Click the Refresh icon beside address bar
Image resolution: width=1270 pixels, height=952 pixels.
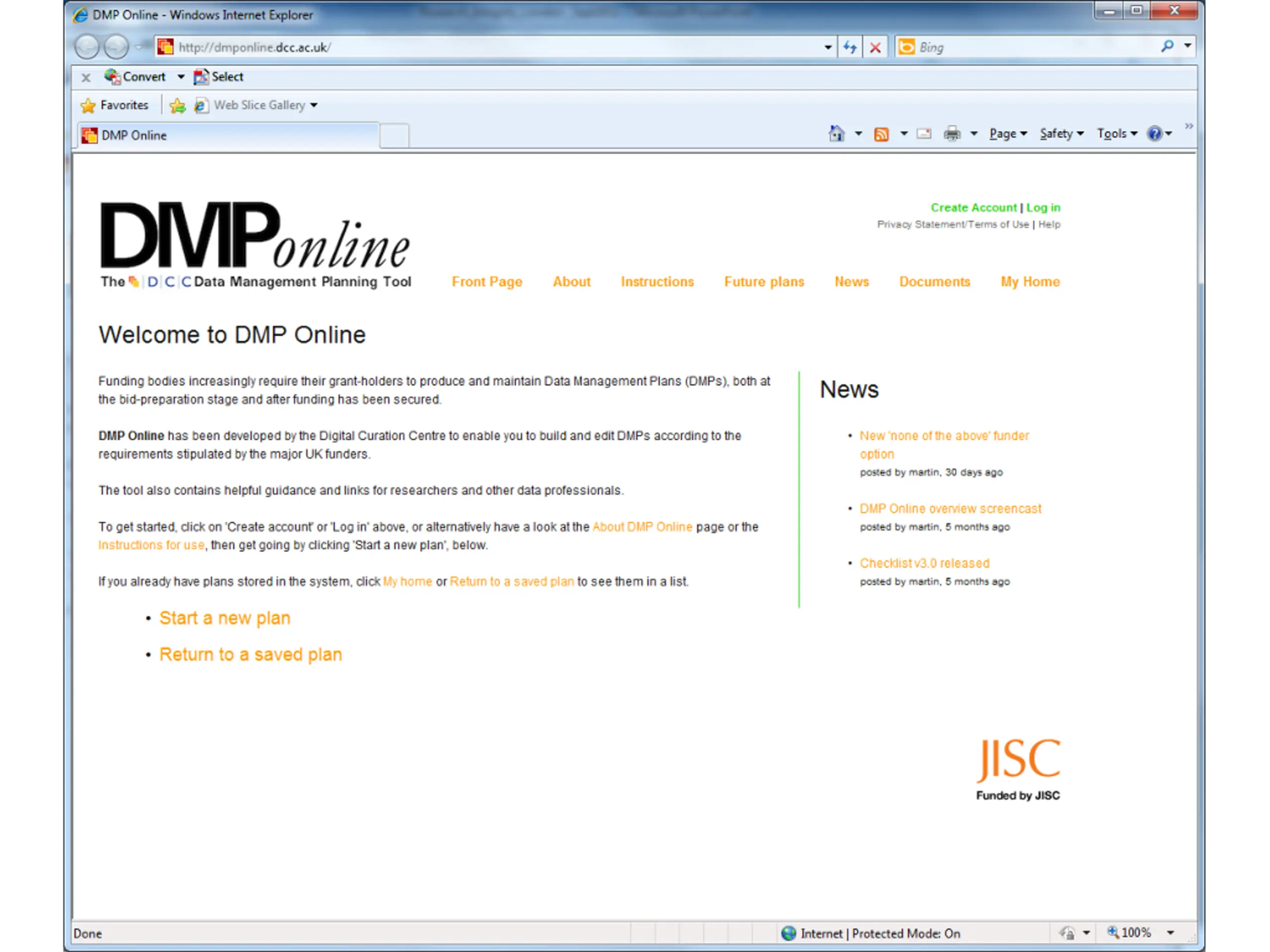click(850, 47)
